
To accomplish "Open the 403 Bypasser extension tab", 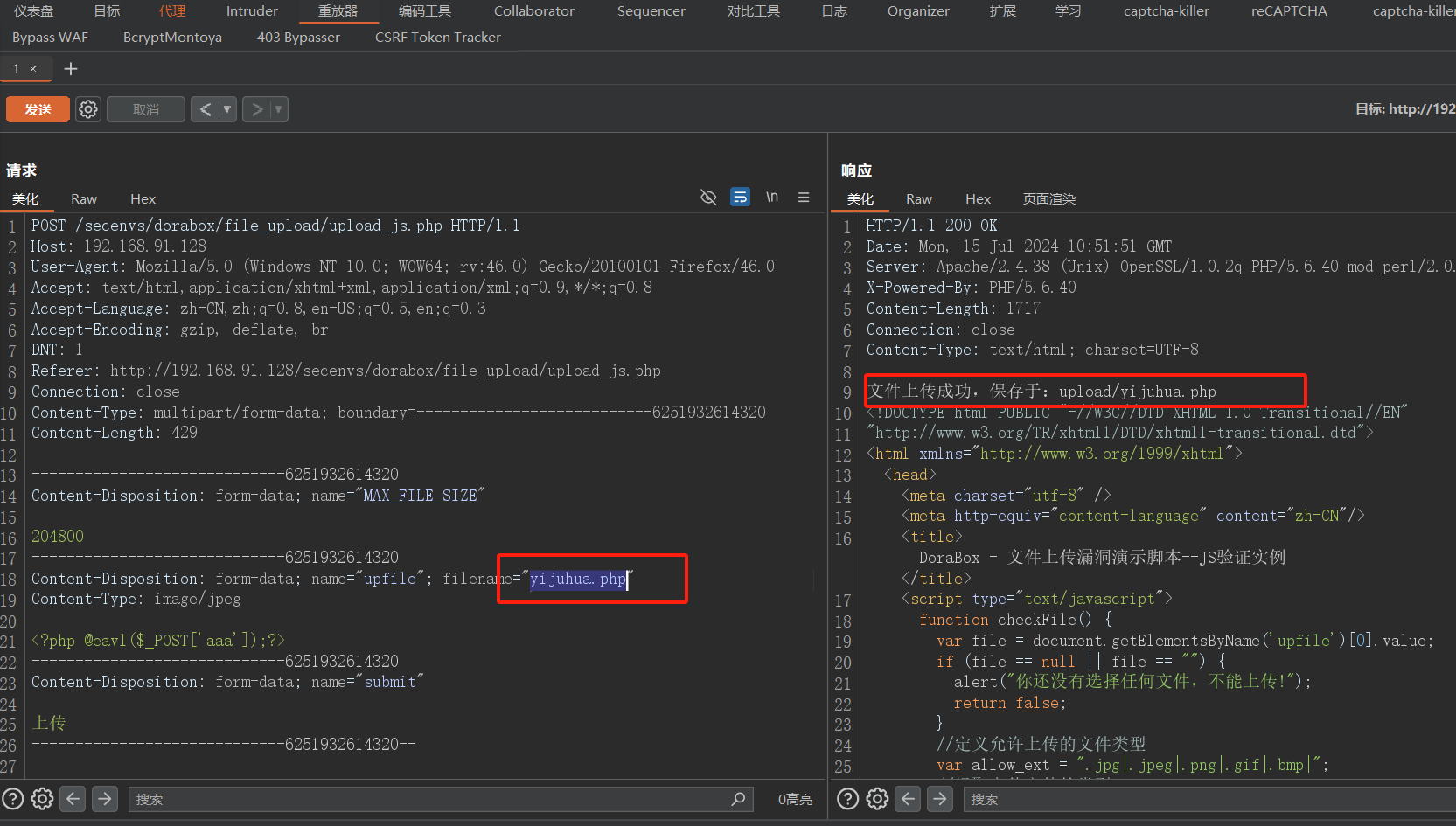I will (x=298, y=38).
